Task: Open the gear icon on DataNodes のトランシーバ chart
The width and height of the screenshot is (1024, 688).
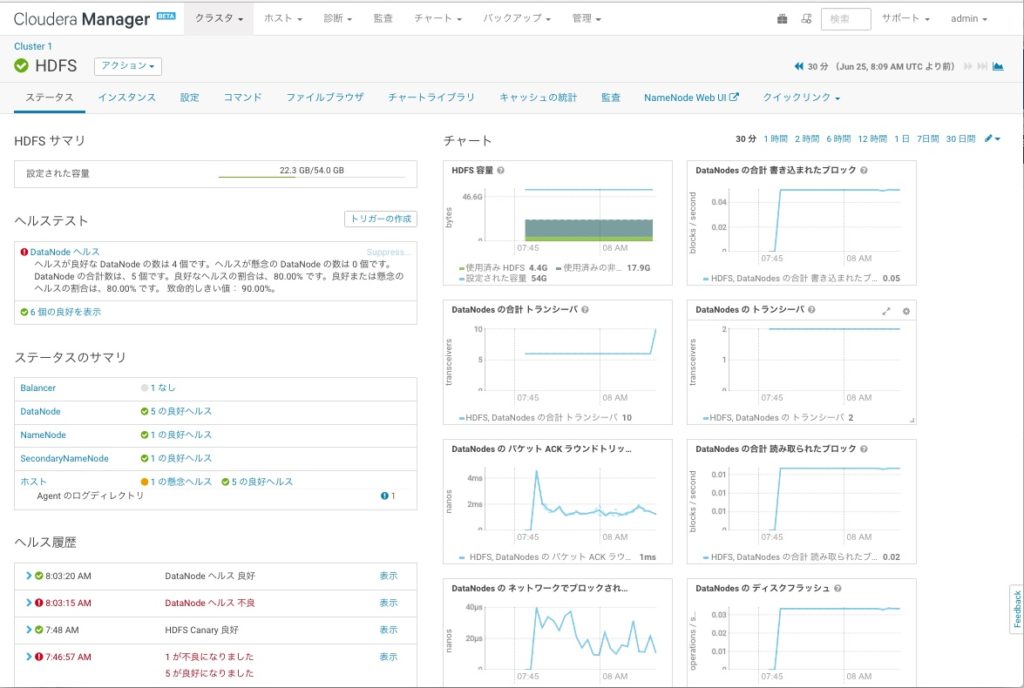Action: click(x=906, y=311)
